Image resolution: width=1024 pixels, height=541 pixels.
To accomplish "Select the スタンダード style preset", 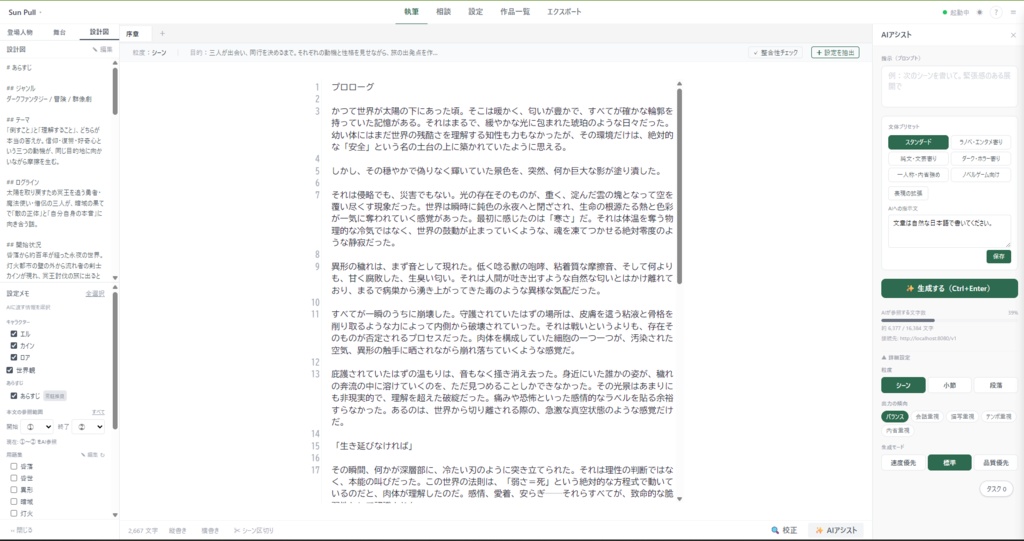I will tap(918, 142).
